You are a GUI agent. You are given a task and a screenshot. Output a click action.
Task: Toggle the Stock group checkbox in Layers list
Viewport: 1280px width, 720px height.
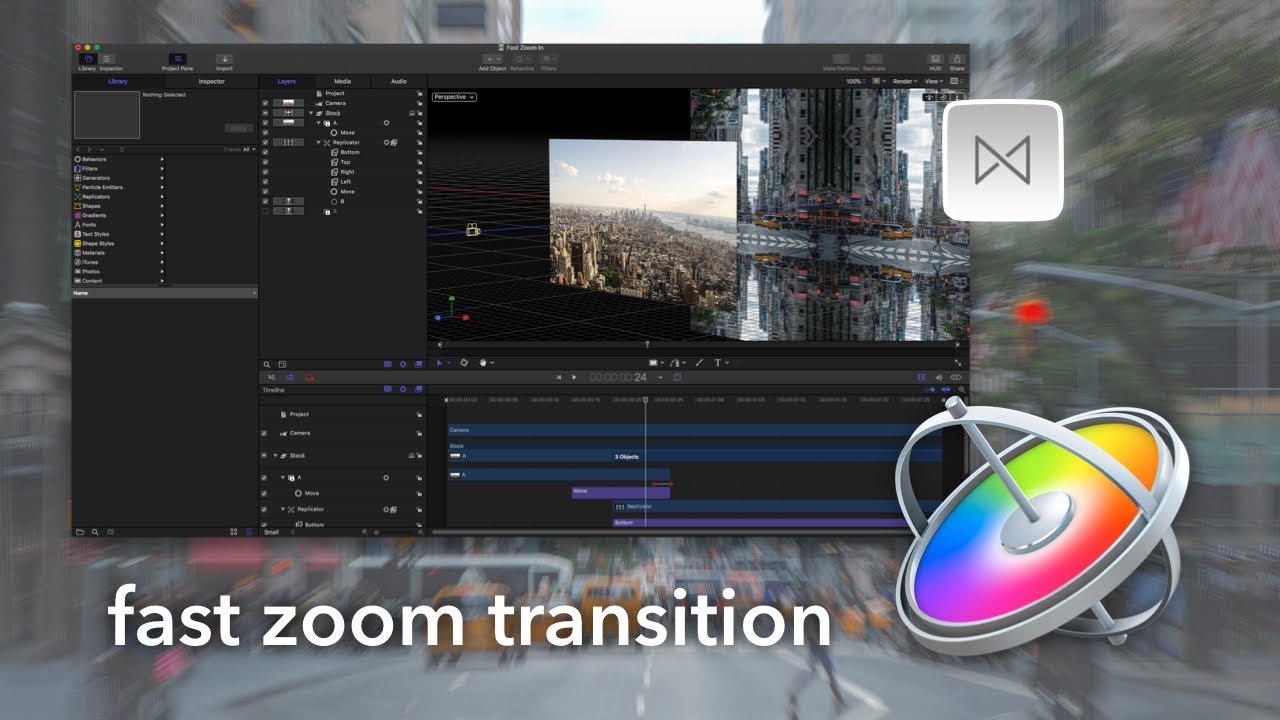click(x=265, y=113)
